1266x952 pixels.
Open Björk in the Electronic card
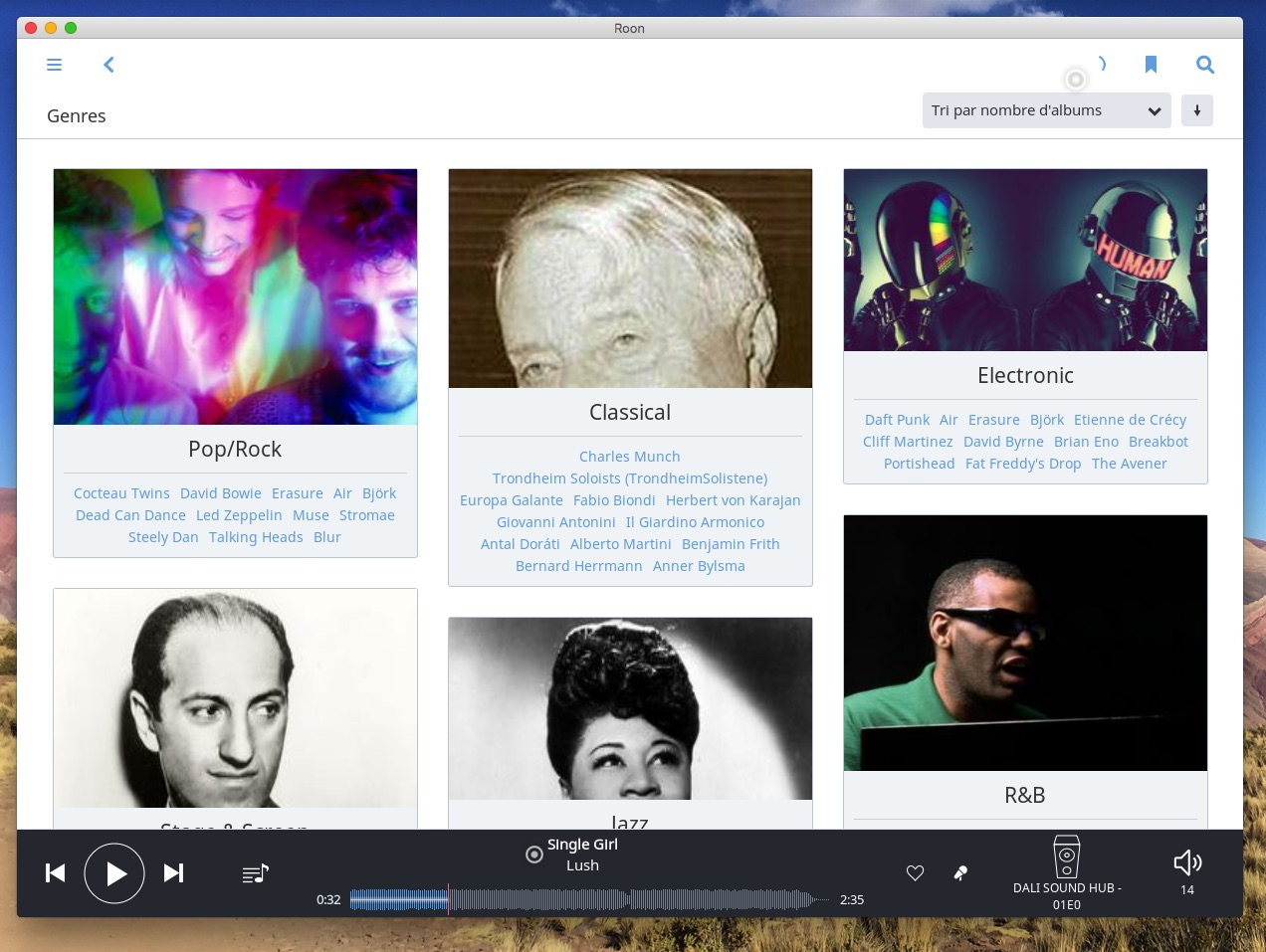tap(1047, 420)
